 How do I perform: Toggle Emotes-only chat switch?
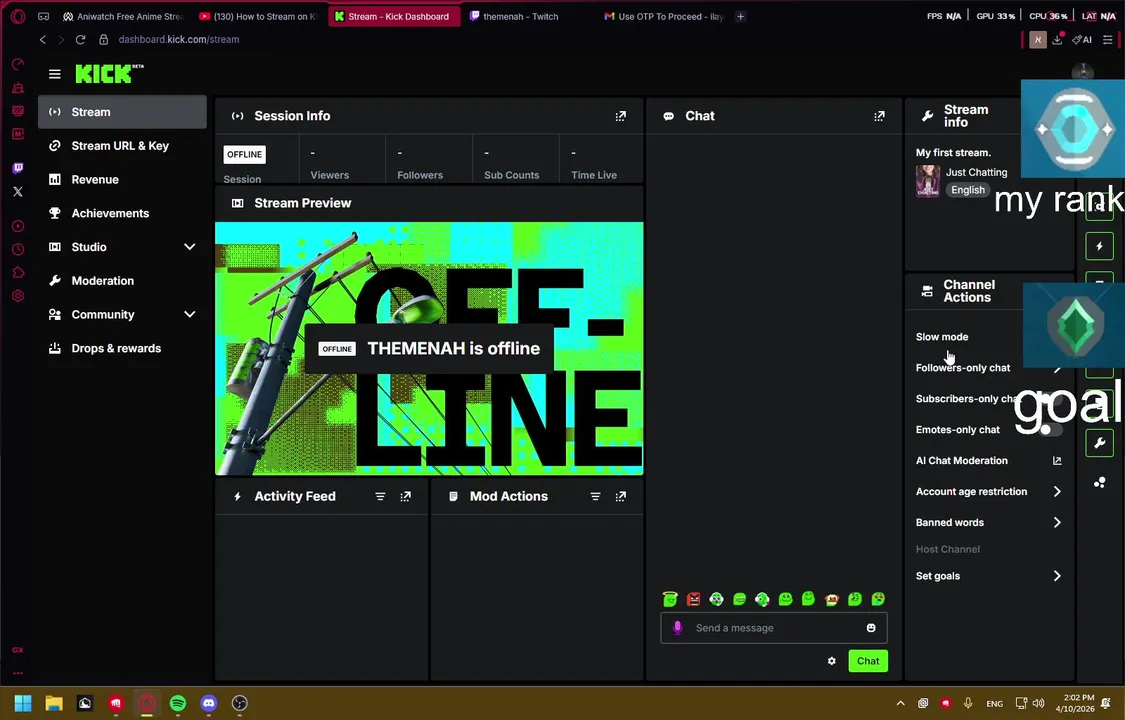coord(1050,430)
